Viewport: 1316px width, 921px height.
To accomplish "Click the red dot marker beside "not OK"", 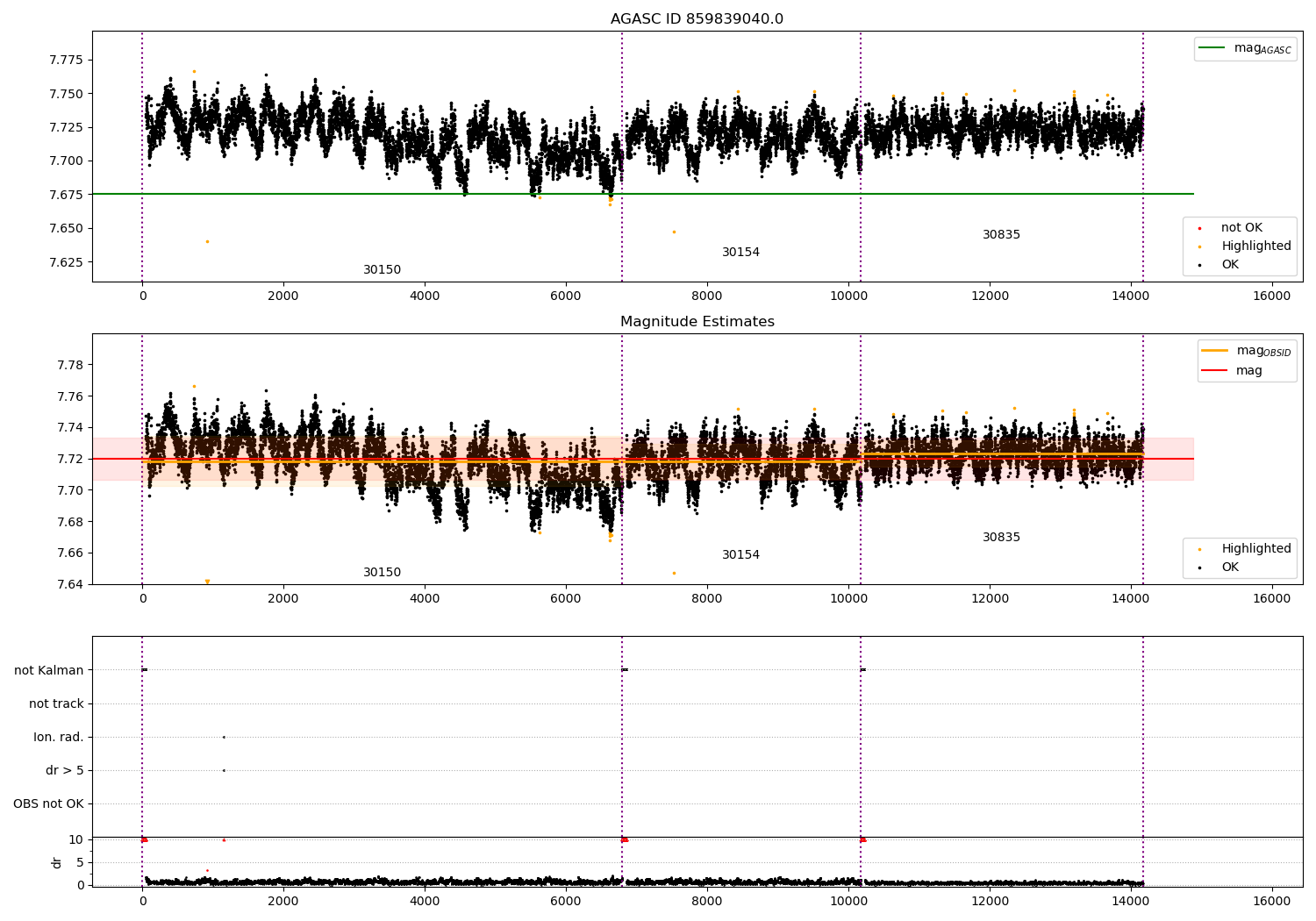I will click(x=1199, y=228).
